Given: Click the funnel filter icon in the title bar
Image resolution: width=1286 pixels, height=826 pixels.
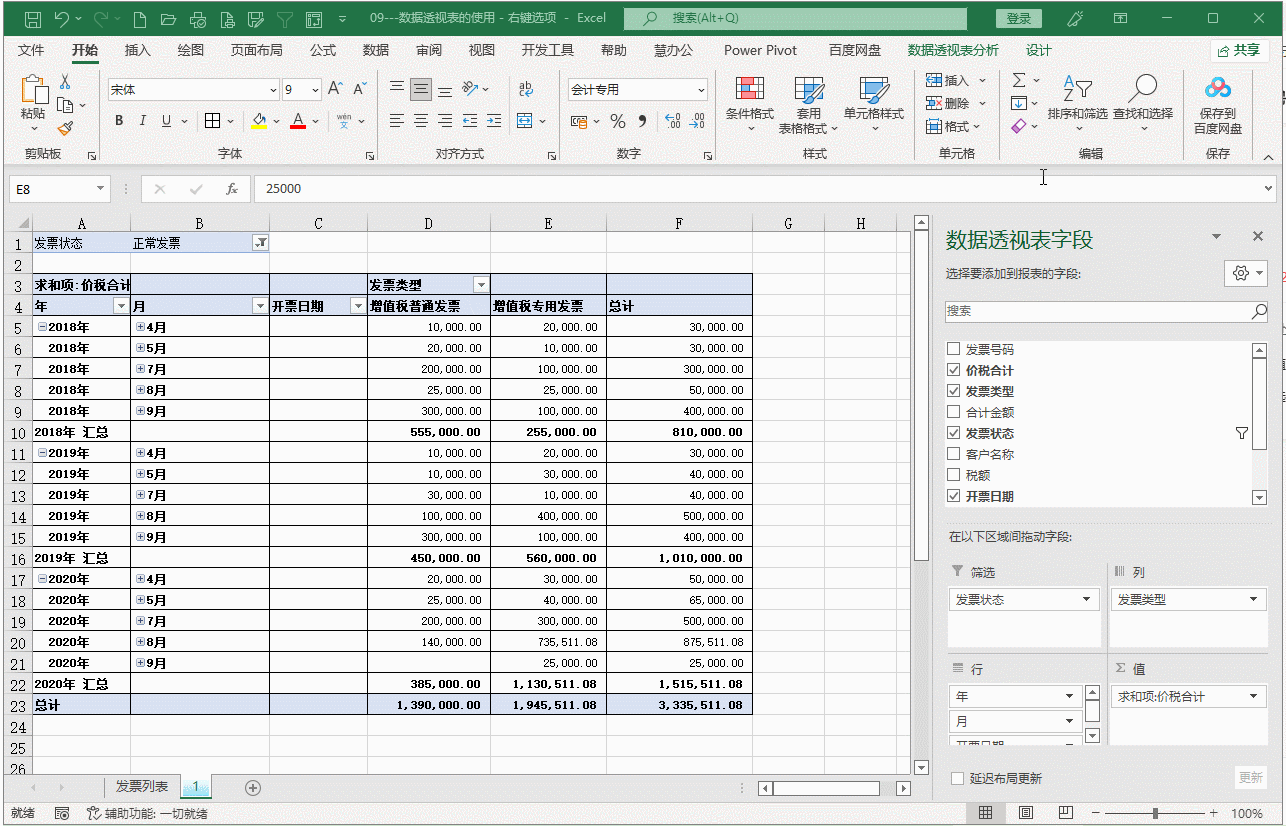Looking at the screenshot, I should tap(285, 18).
